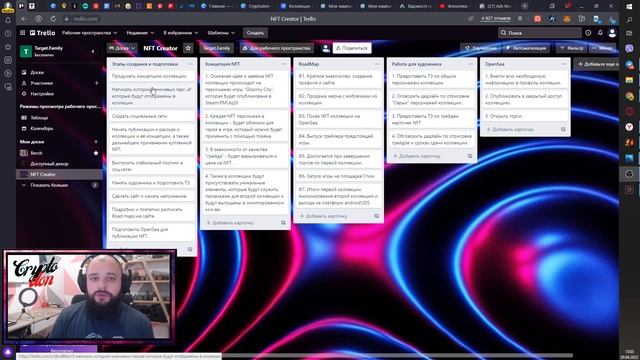Screen dimensions: 640x360
Task: Select the NFT Creator board in sidebar
Action: pos(59,174)
